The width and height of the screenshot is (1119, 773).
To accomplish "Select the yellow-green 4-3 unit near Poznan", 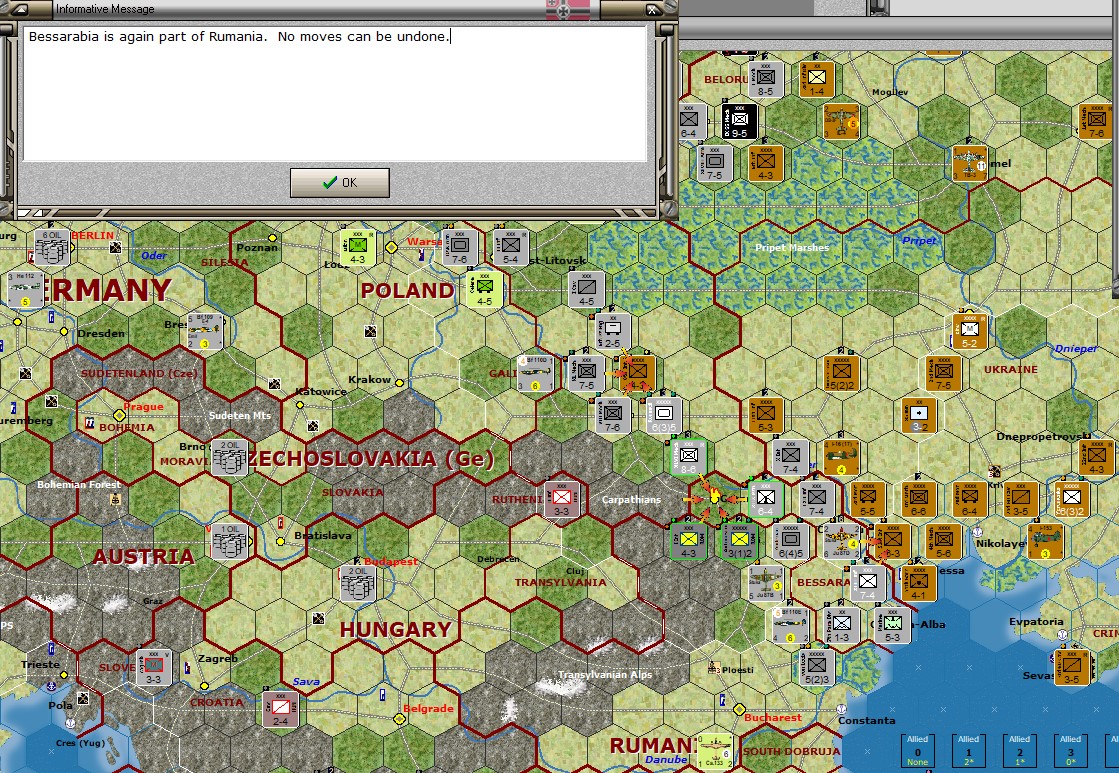I will point(358,248).
